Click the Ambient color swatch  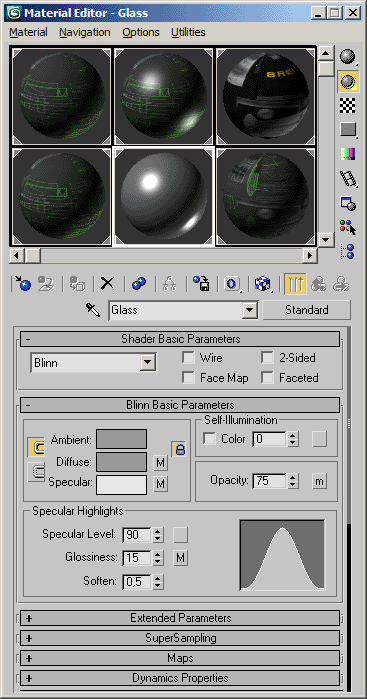pyautogui.click(x=122, y=439)
